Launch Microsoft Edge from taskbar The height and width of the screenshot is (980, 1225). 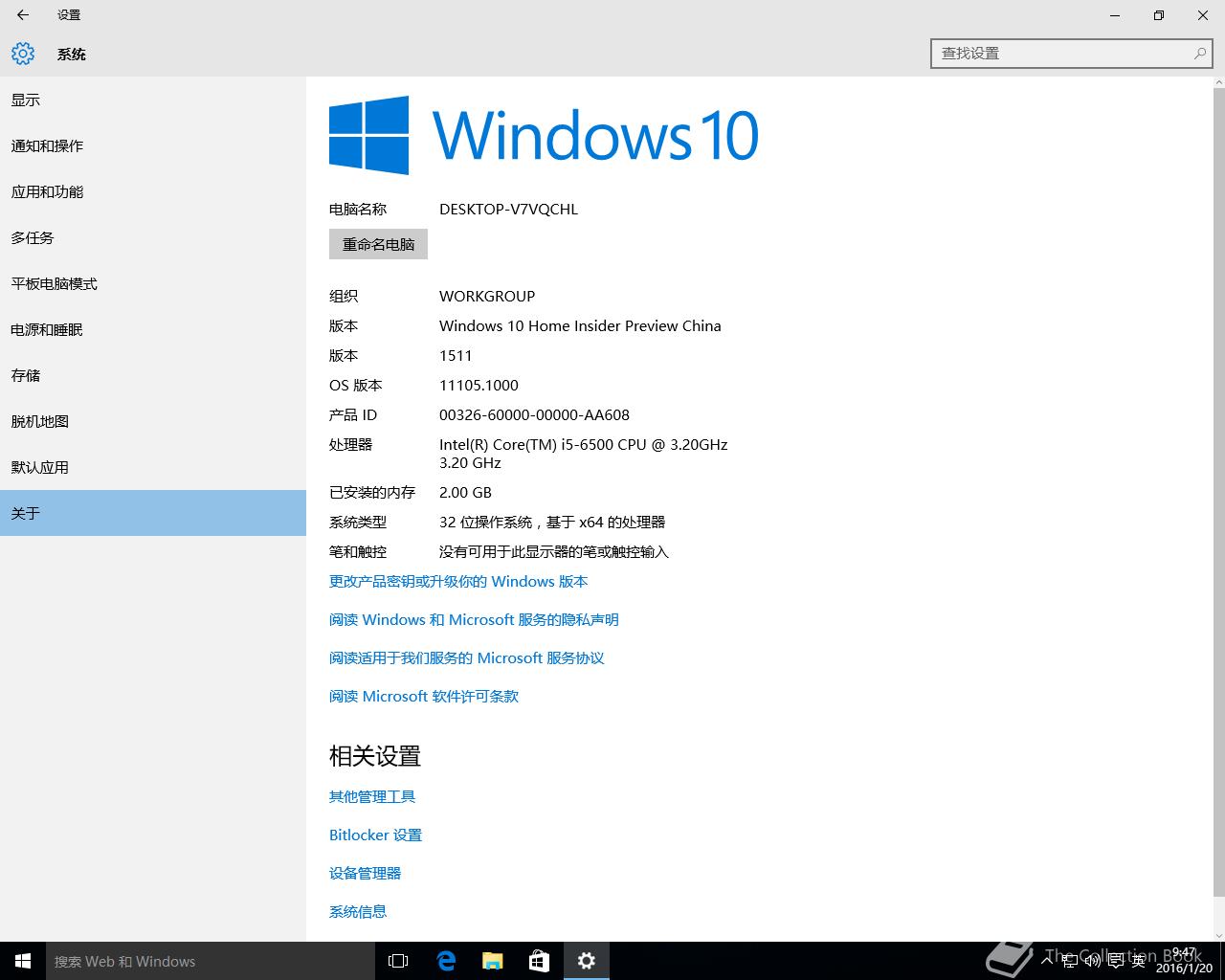pyautogui.click(x=446, y=961)
